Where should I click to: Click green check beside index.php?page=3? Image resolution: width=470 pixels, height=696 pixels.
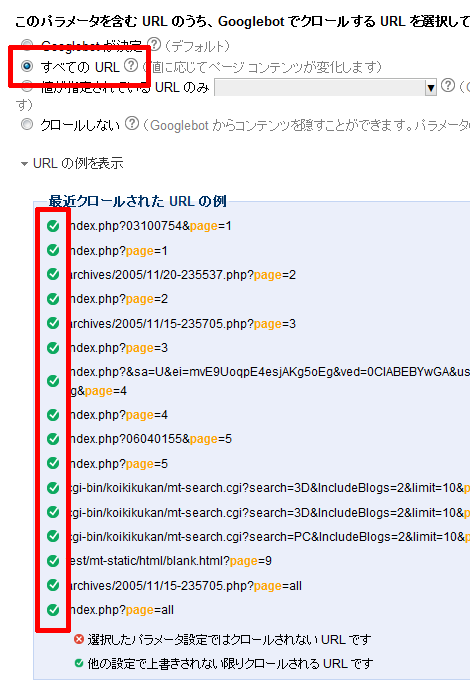coord(53,348)
